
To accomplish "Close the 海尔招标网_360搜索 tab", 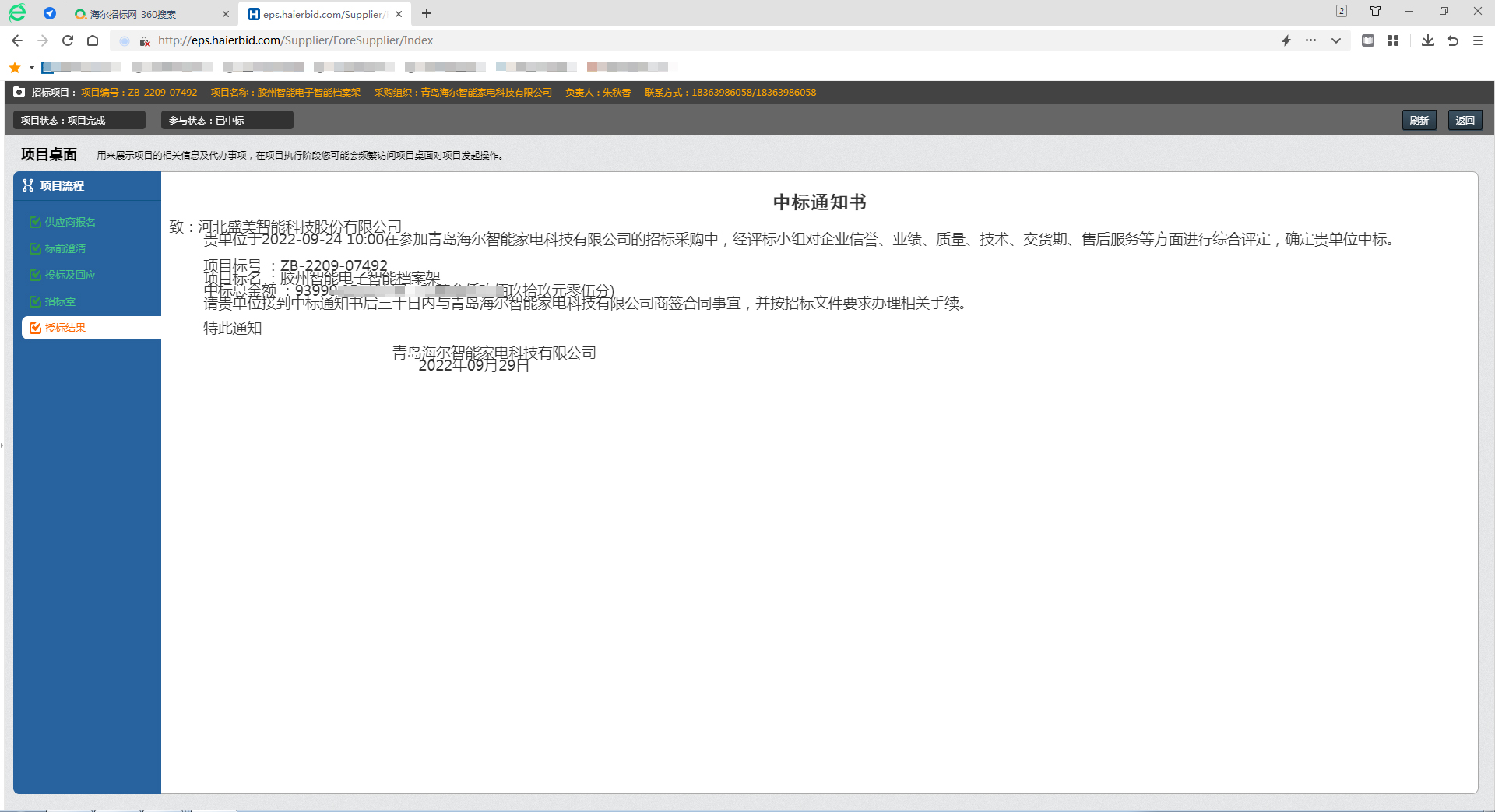I will click(226, 14).
